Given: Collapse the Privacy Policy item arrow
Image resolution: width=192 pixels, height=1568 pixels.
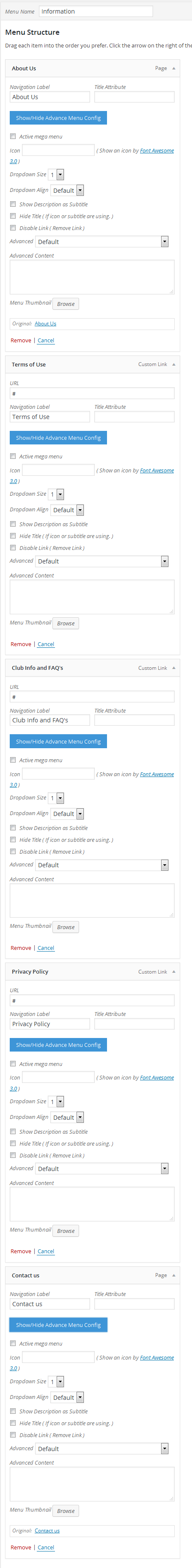Looking at the screenshot, I should click(174, 971).
